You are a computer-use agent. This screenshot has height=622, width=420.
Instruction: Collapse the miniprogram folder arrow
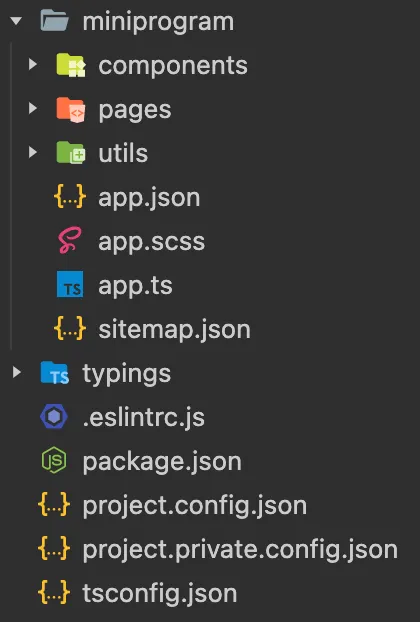[16, 21]
